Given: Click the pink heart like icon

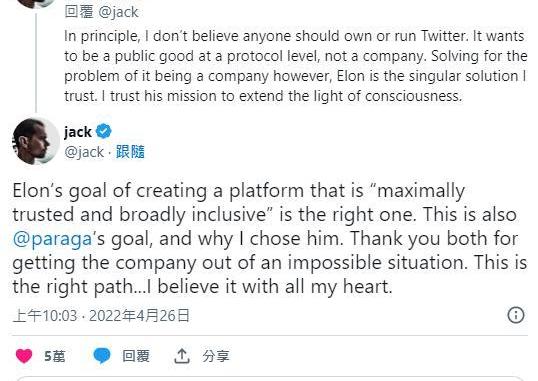Looking at the screenshot, I should coord(24,356).
